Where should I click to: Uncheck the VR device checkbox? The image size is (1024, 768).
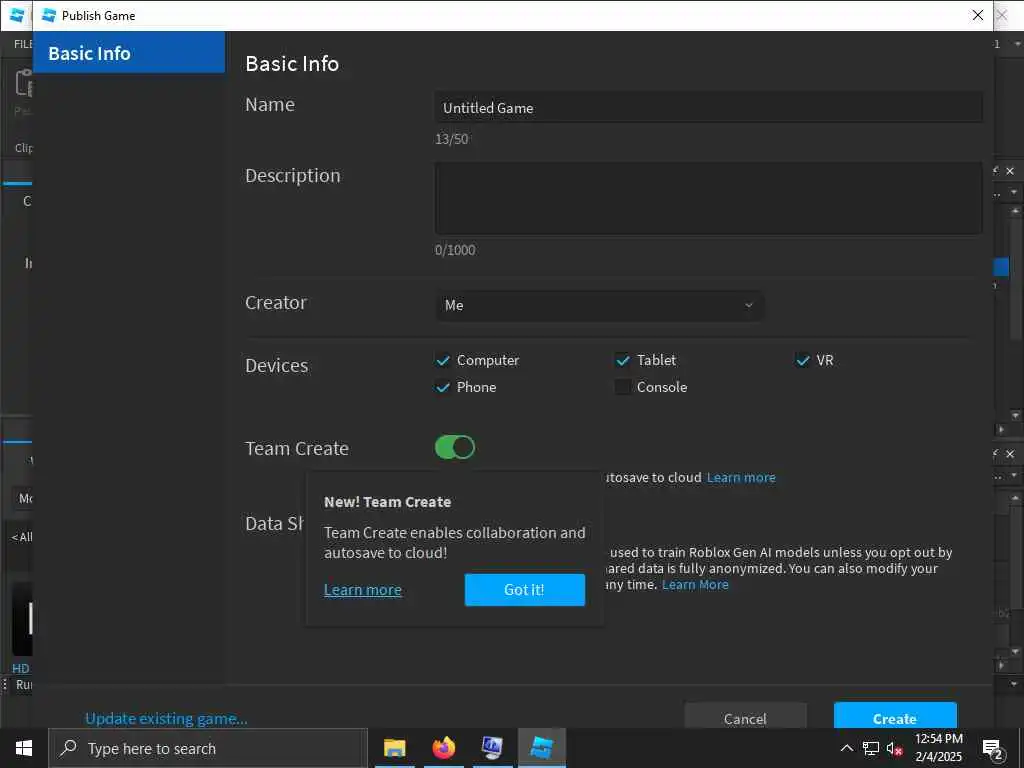point(803,360)
